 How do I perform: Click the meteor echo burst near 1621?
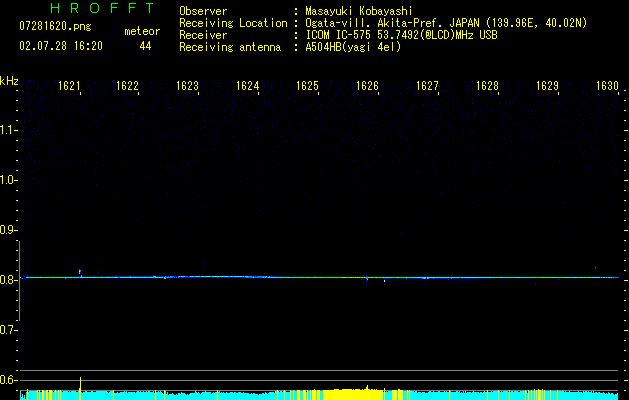(x=80, y=272)
